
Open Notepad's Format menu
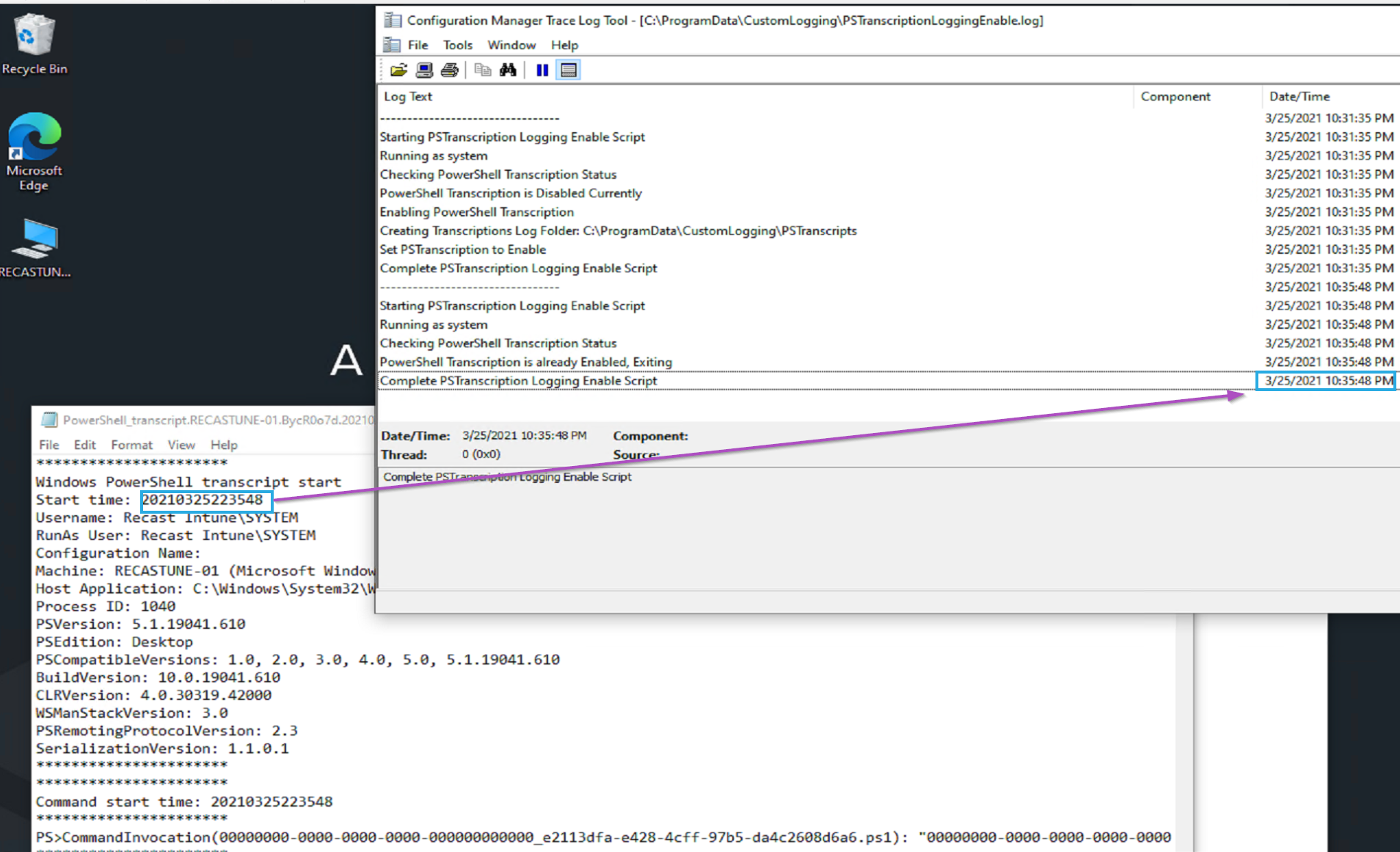click(131, 445)
